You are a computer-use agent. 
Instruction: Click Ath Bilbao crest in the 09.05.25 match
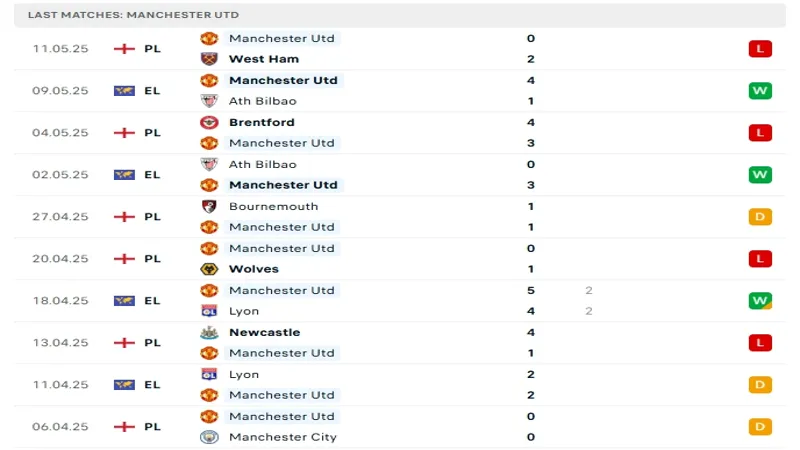click(x=209, y=101)
